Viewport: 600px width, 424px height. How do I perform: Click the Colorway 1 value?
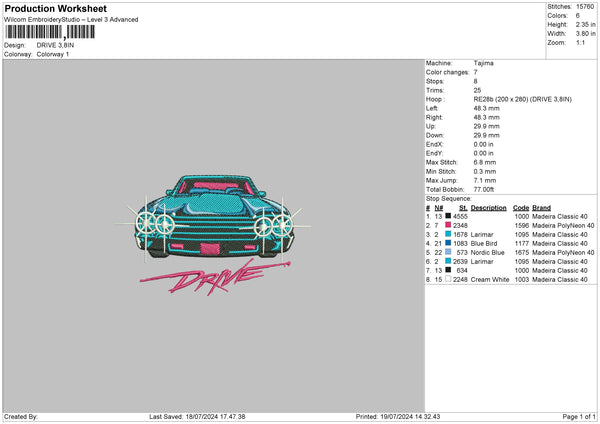pyautogui.click(x=53, y=54)
